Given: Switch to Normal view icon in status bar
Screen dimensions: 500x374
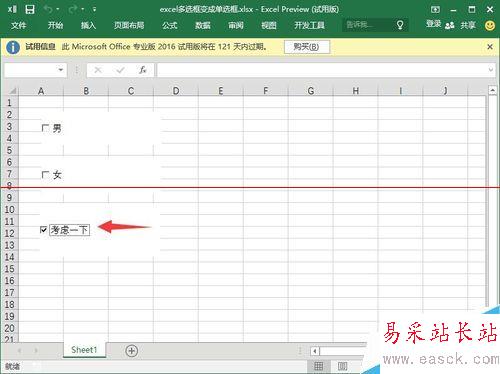Looking at the screenshot, I should (319, 366).
